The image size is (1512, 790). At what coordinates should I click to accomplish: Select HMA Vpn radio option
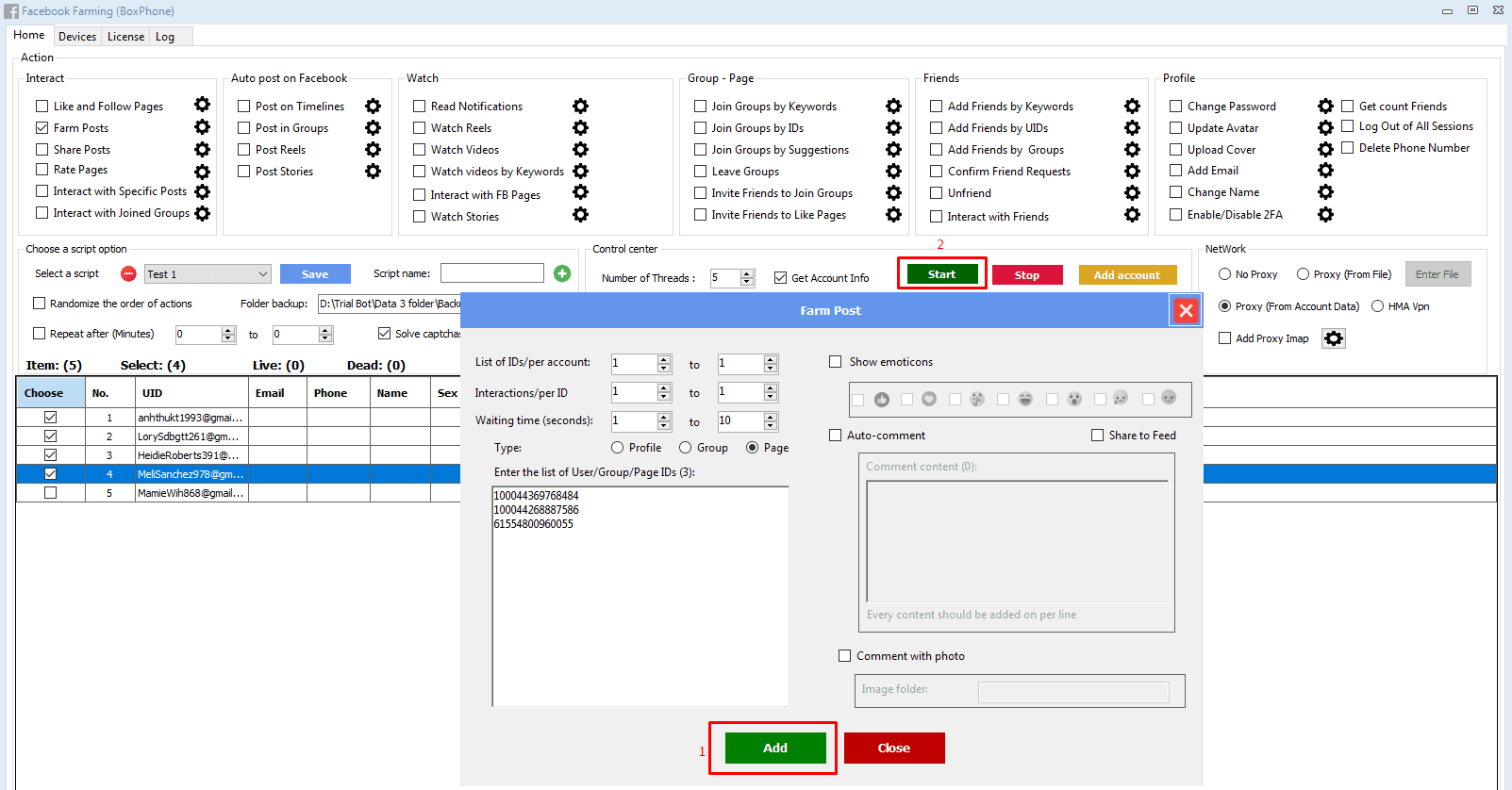tap(1377, 305)
